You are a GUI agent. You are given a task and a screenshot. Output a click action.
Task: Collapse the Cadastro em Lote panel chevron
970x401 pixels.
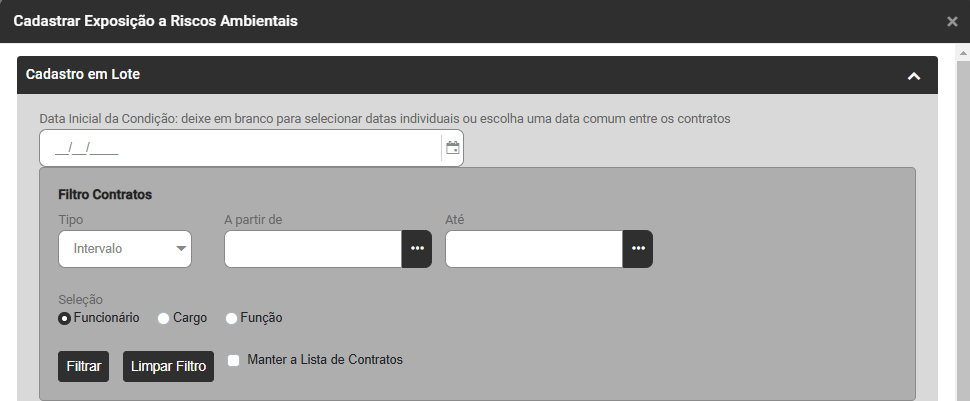tap(913, 76)
